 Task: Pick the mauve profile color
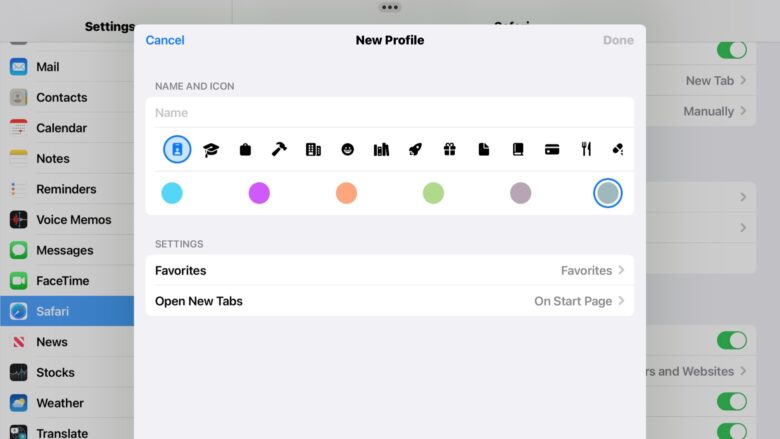point(520,193)
